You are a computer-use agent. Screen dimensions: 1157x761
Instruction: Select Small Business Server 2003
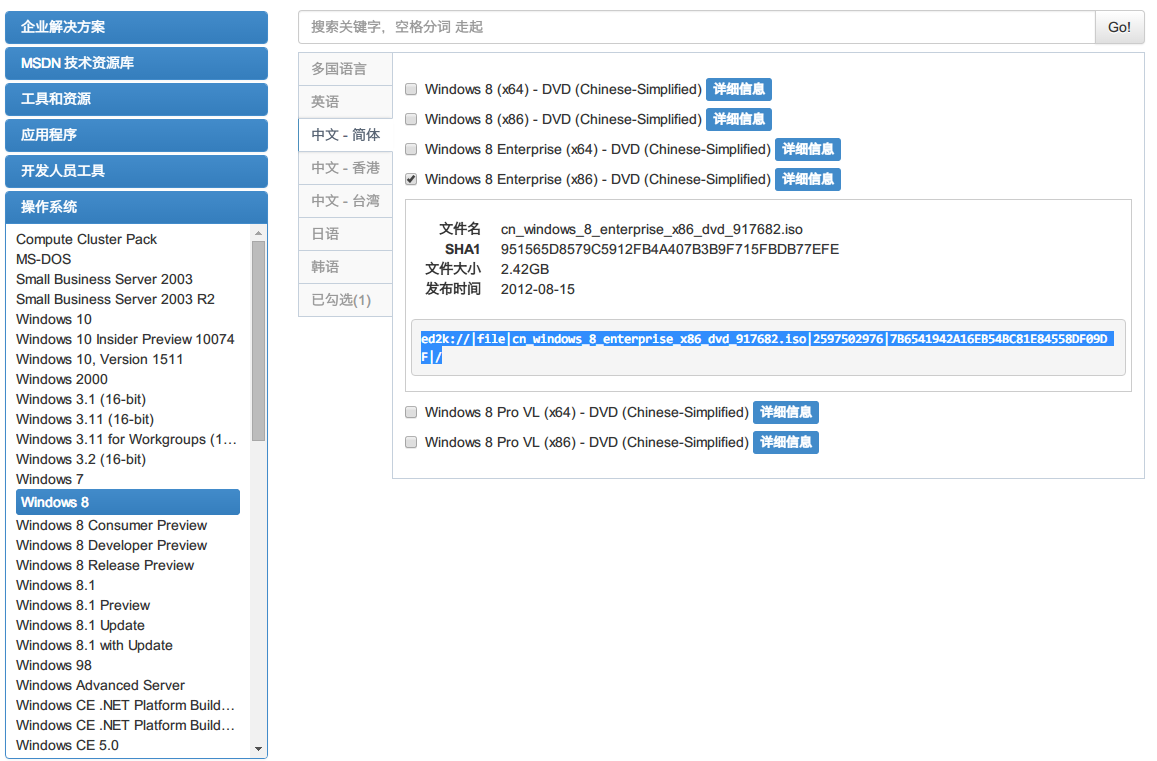pyautogui.click(x=104, y=279)
